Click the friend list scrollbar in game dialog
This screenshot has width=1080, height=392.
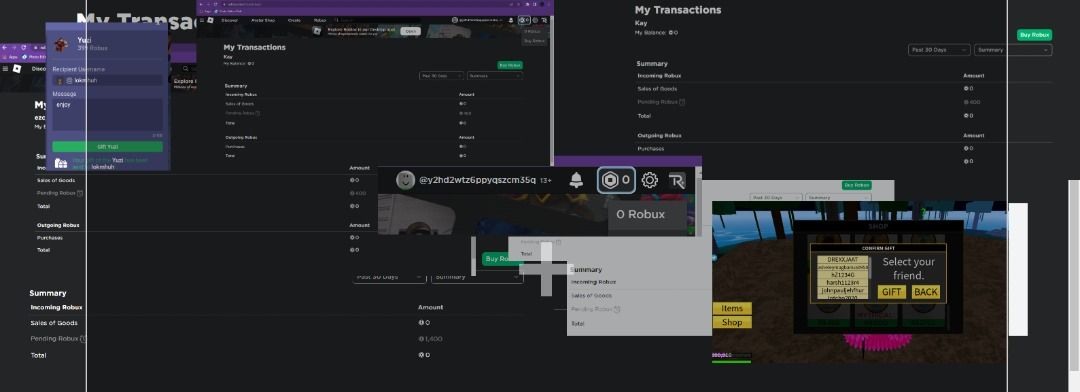871,267
